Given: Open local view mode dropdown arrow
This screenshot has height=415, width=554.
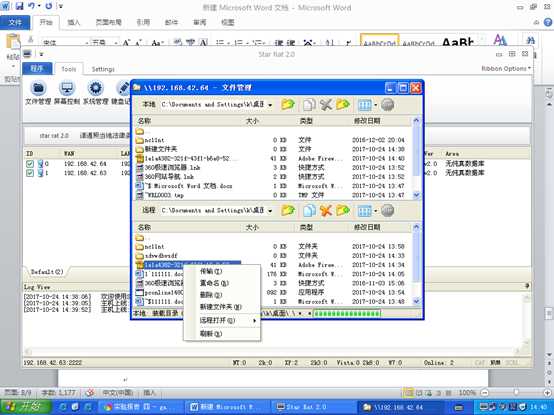Looking at the screenshot, I should pyautogui.click(x=375, y=105).
